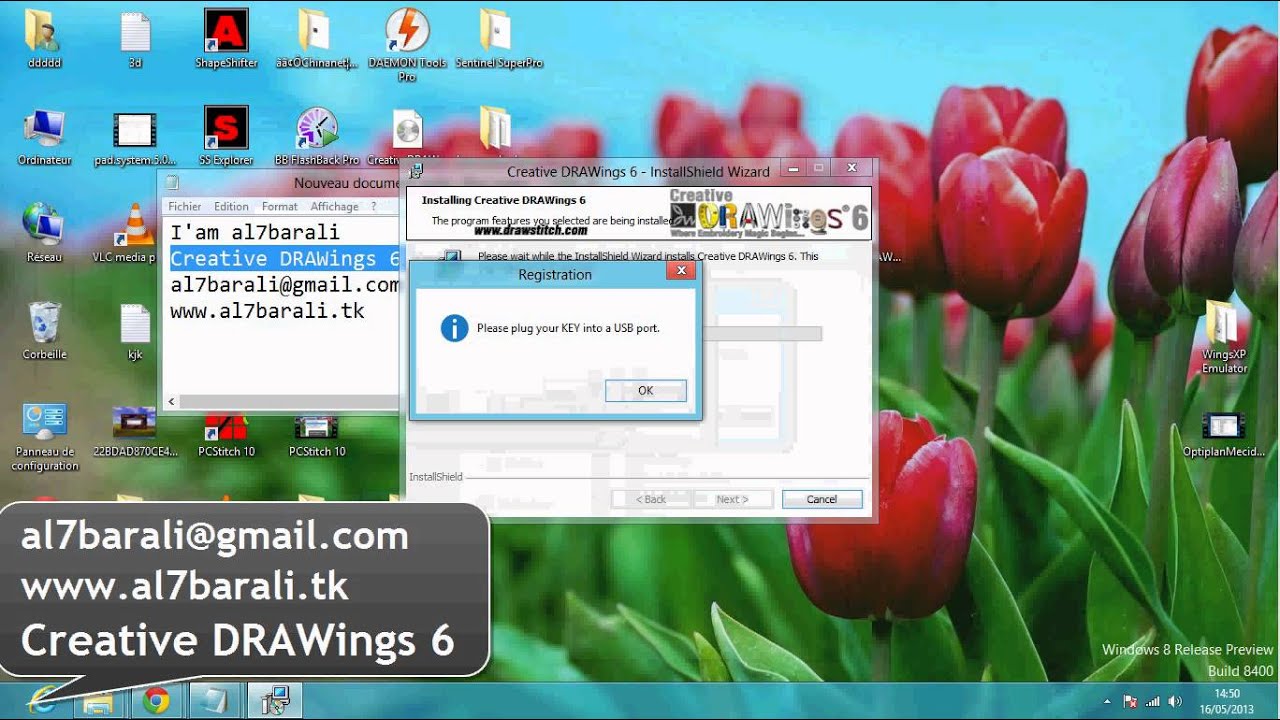Click OK in the Registration dialog
The image size is (1280, 720).
click(x=646, y=391)
